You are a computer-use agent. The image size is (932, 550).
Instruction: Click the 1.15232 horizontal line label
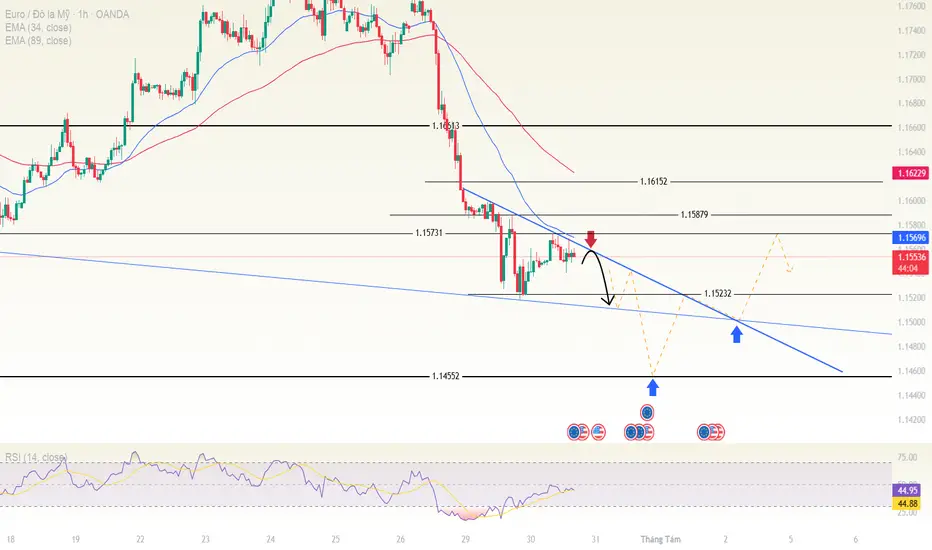[x=717, y=294]
